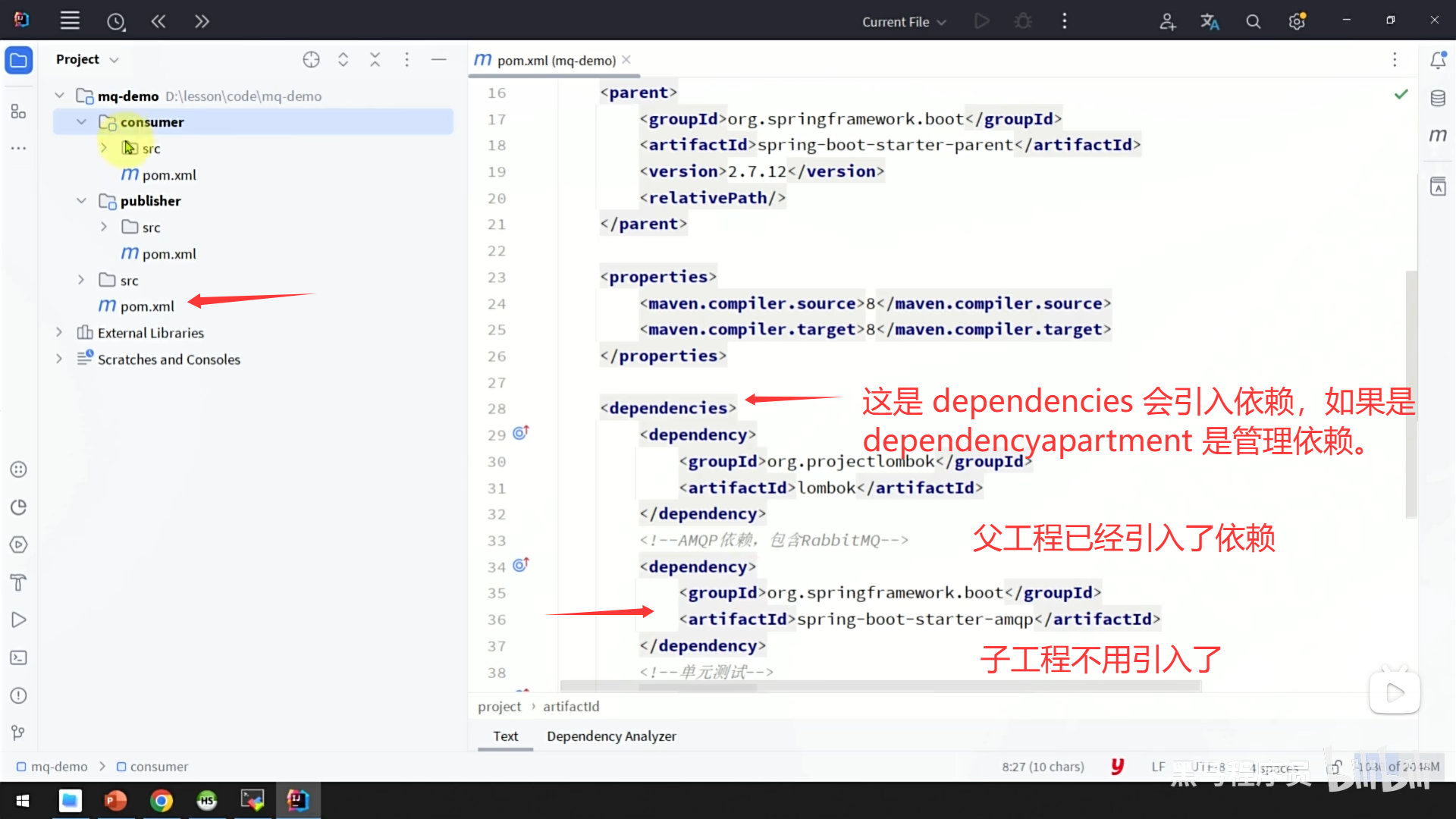Open the Maven tool window icon
The image size is (1456, 819).
1438,136
